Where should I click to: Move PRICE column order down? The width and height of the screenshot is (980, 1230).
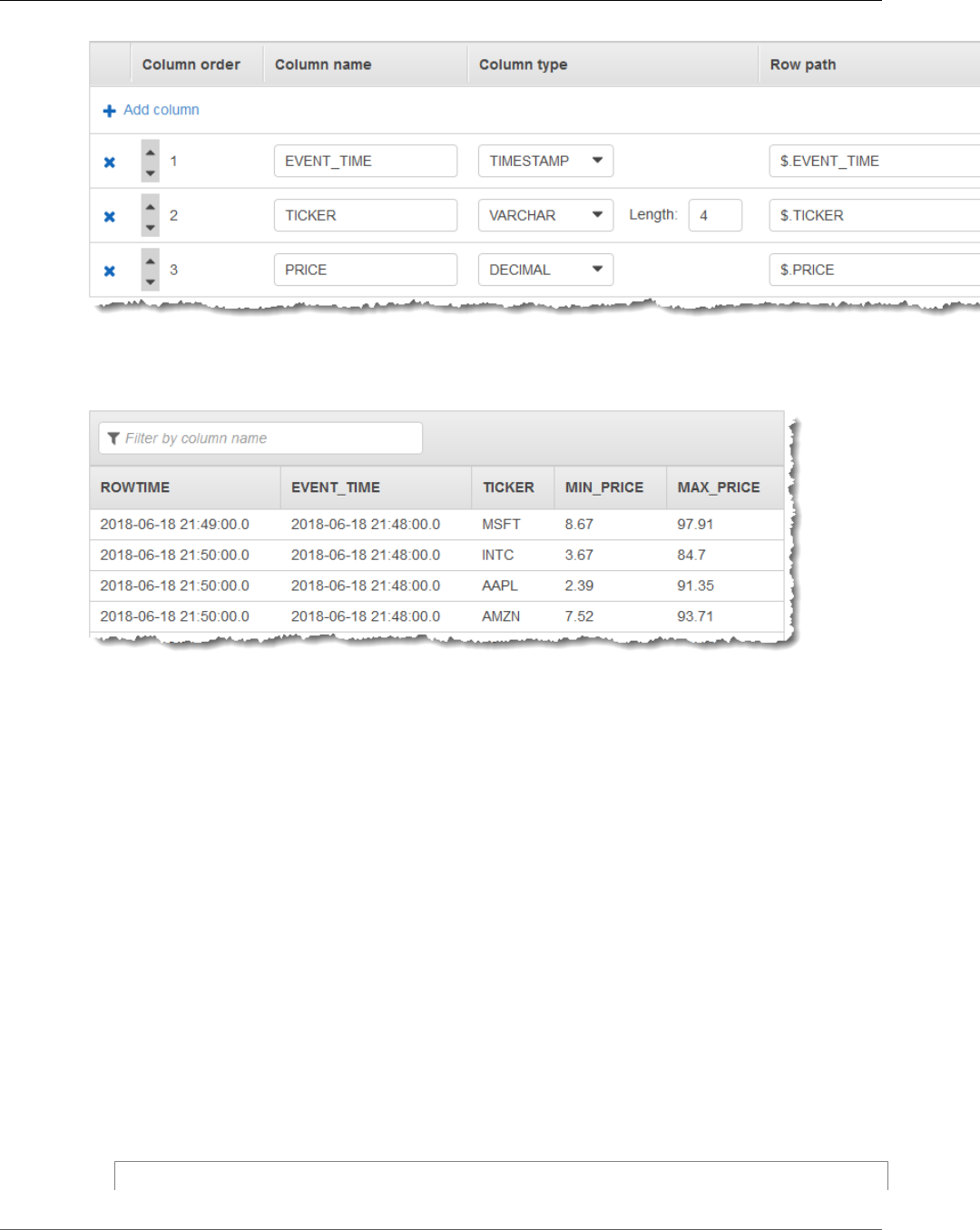151,281
